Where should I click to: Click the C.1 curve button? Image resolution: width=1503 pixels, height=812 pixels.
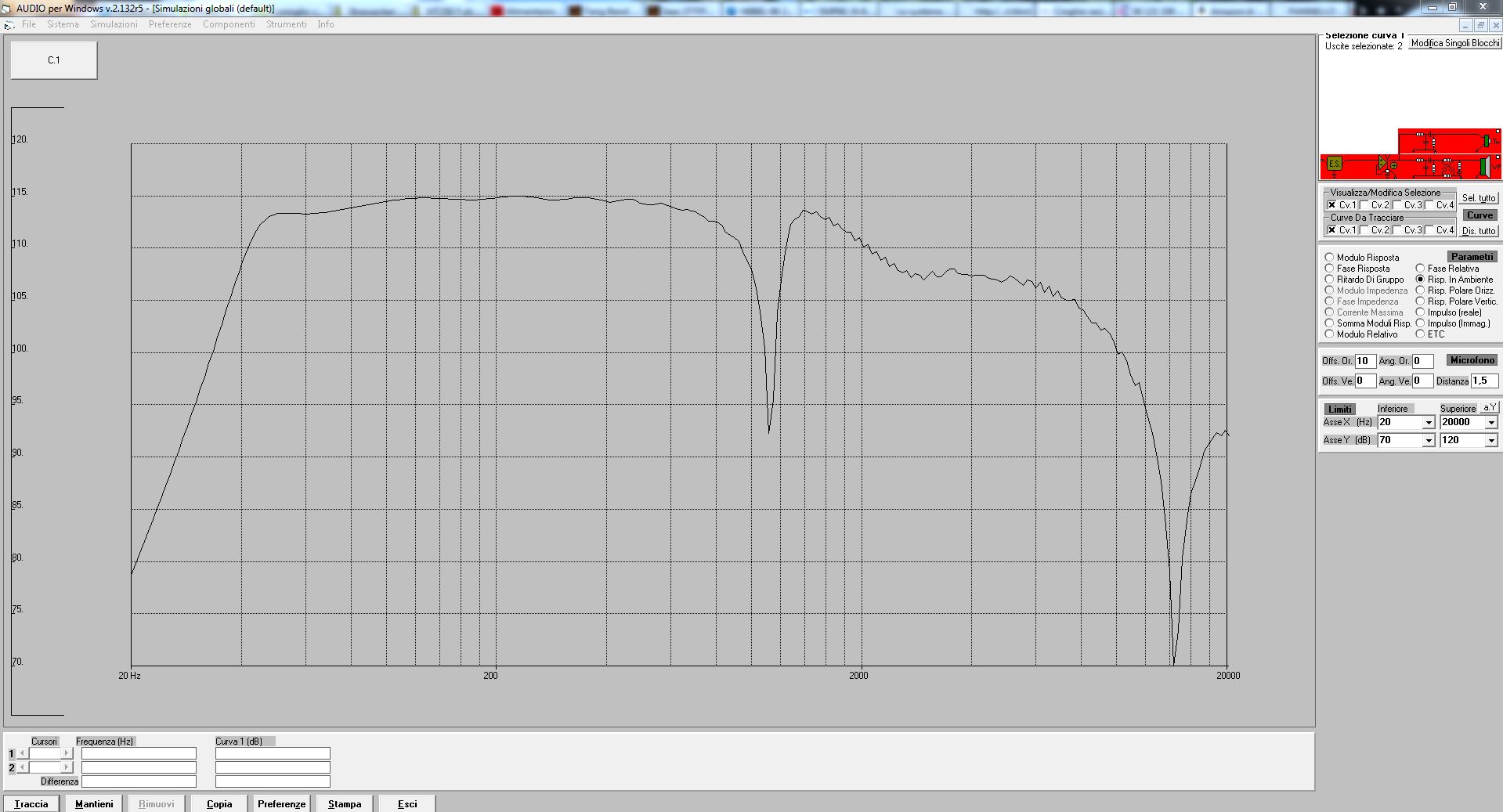tap(54, 60)
